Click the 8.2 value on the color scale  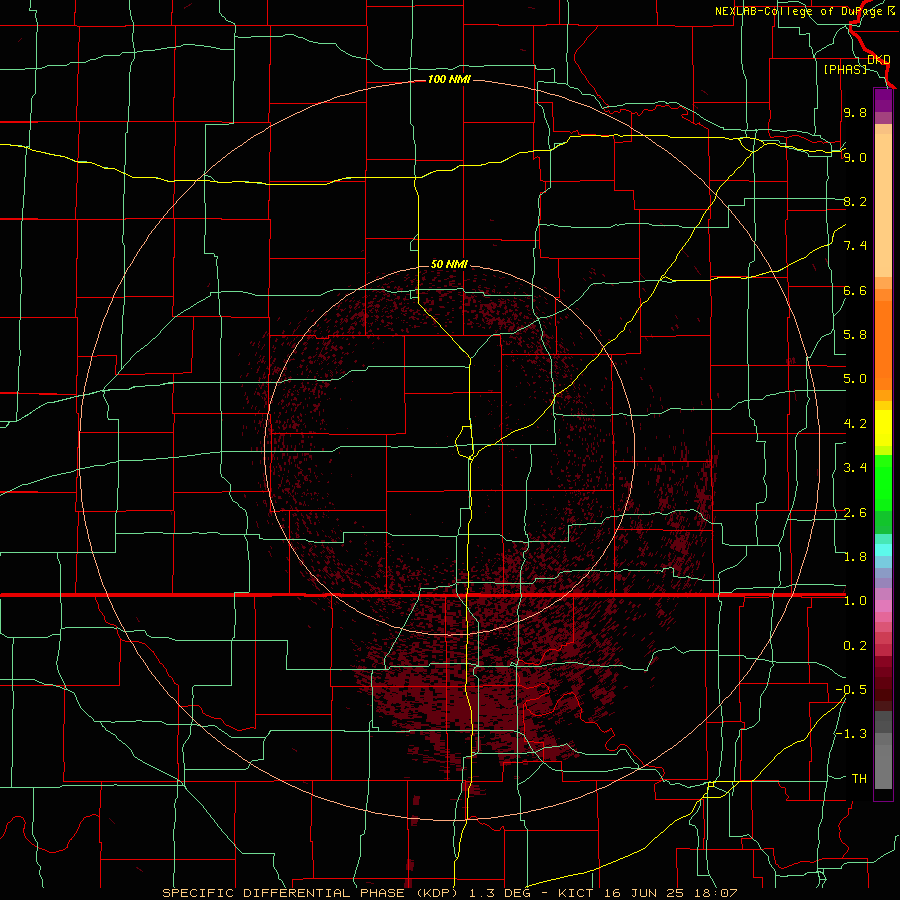tap(855, 201)
